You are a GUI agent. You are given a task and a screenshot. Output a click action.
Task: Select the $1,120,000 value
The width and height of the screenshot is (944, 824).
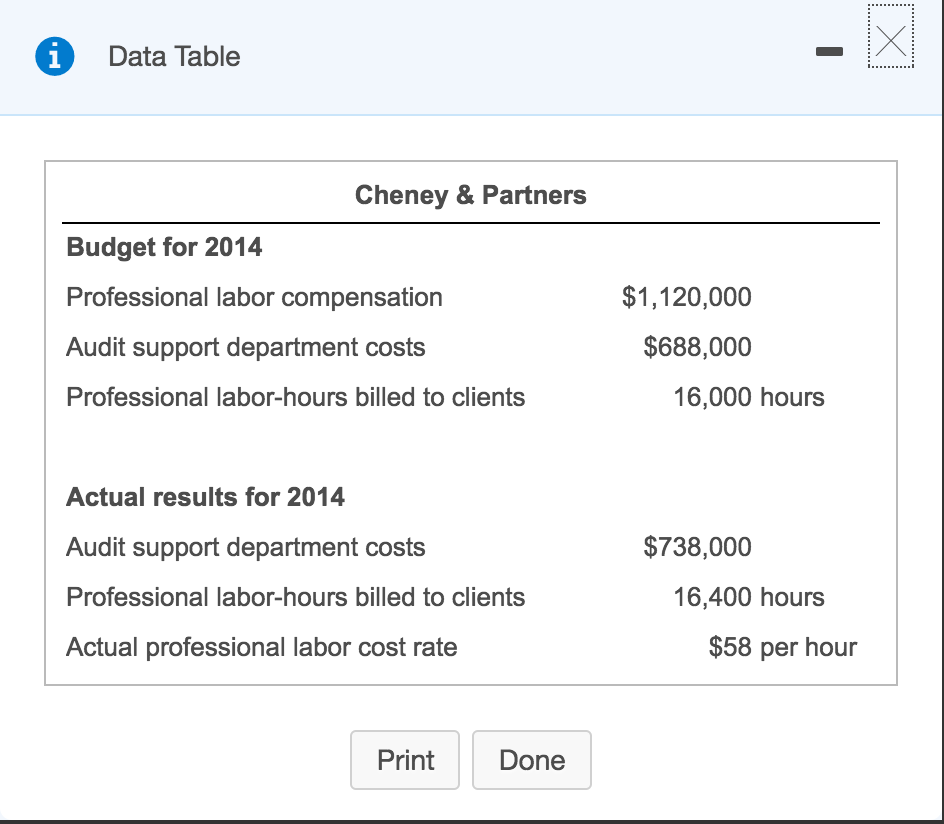click(687, 297)
